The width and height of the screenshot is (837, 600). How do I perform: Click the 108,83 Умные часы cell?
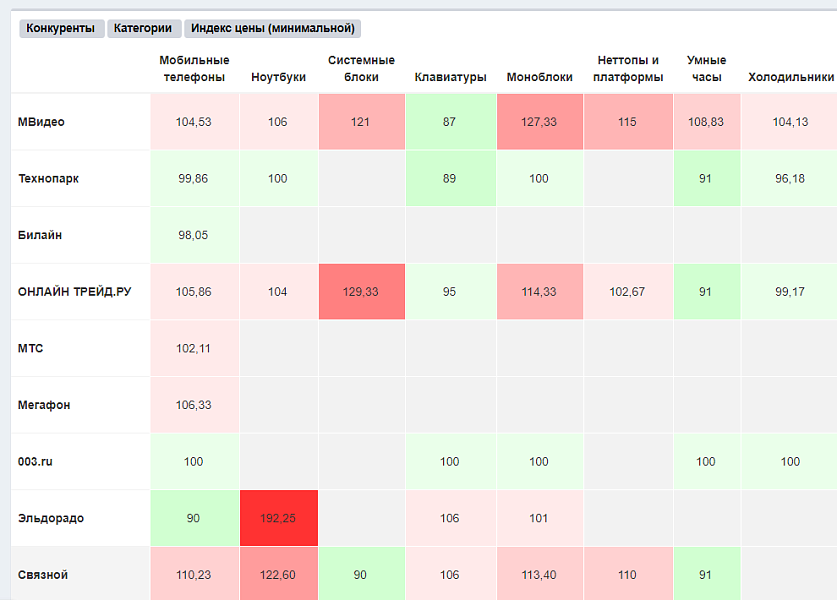706,122
